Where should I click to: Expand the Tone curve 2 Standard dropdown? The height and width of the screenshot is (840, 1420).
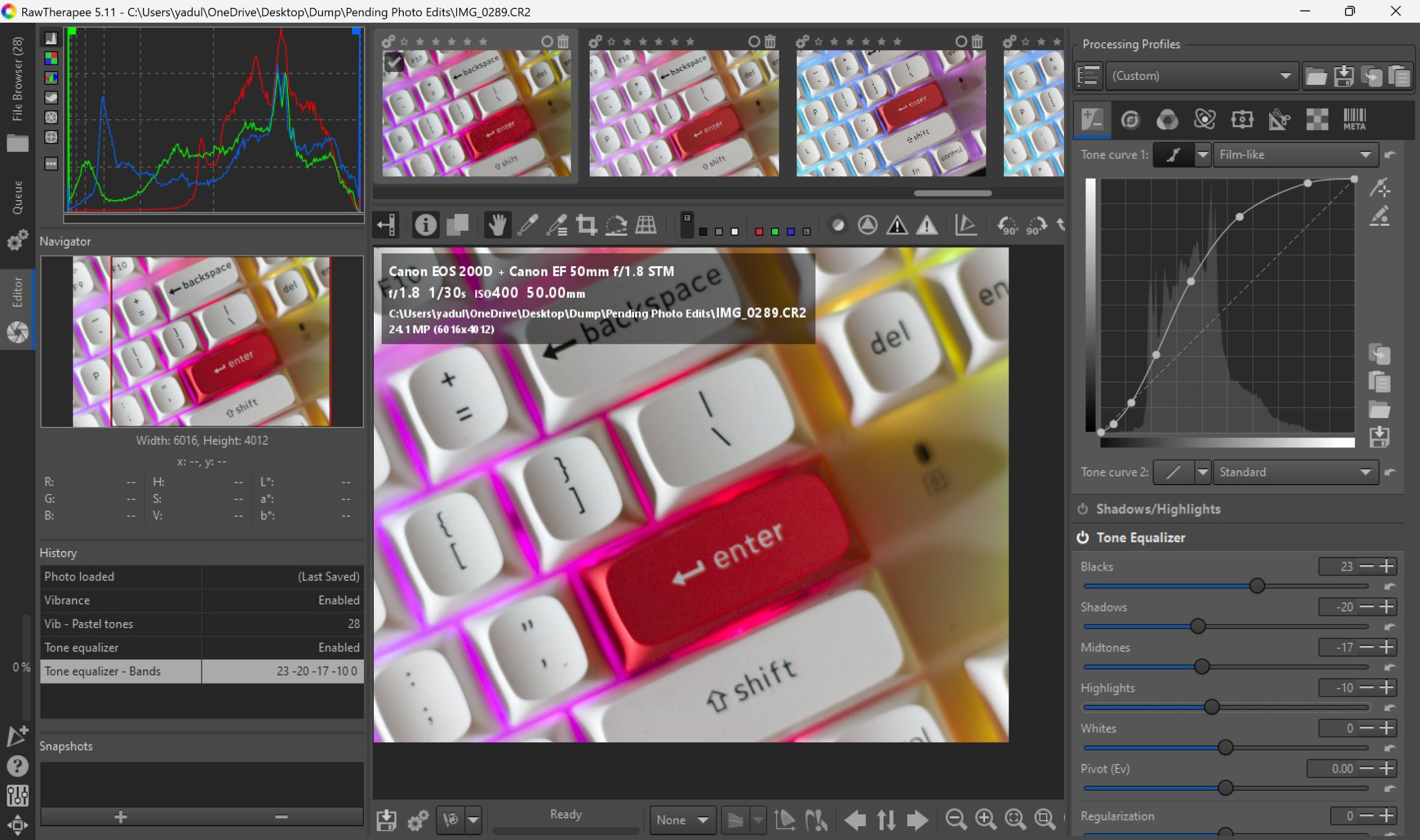[1296, 472]
